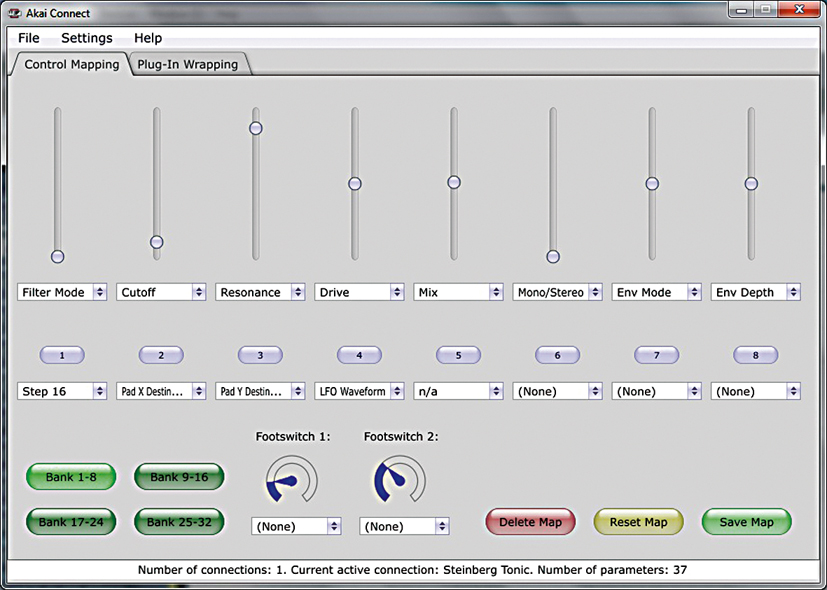Click the status bar connection text
Image resolution: width=827 pixels, height=590 pixels.
(412, 569)
